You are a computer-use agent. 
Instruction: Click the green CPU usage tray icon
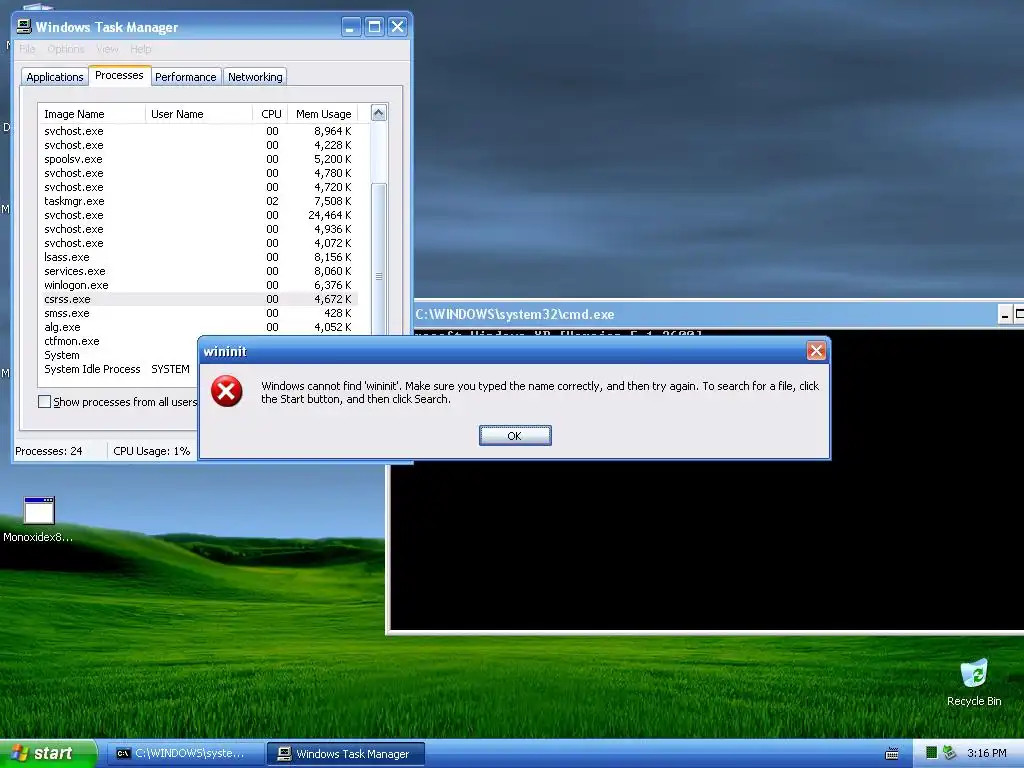[x=932, y=753]
